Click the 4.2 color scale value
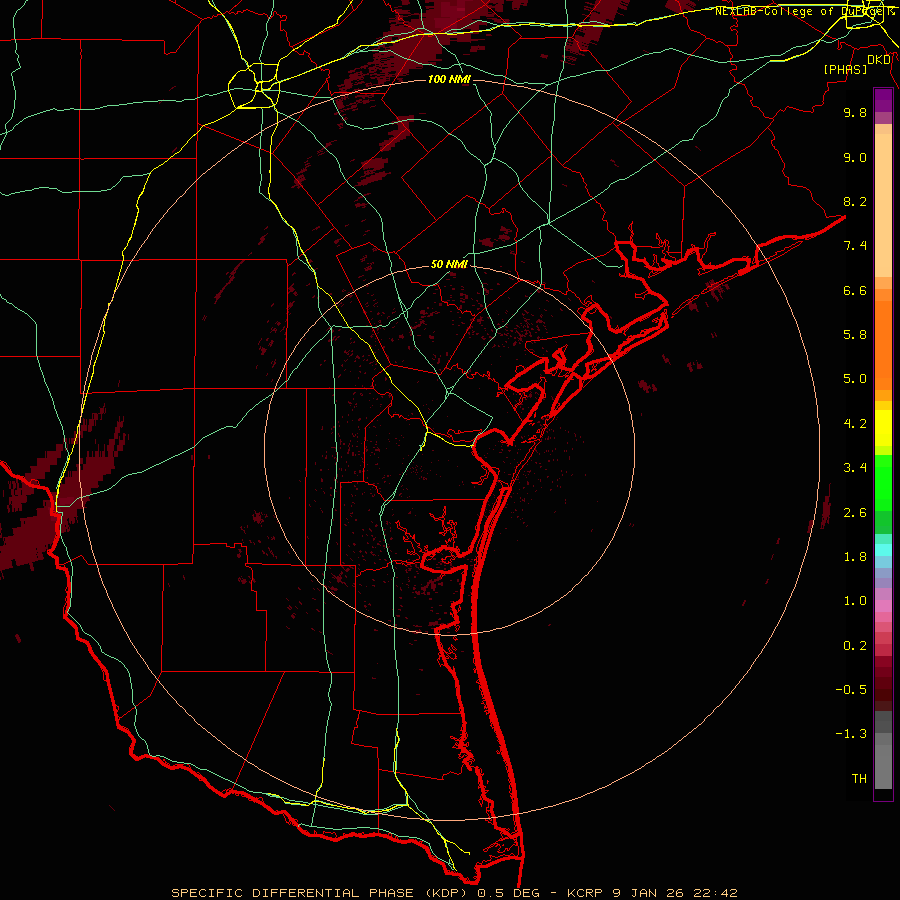Image resolution: width=900 pixels, height=900 pixels. 855,424
